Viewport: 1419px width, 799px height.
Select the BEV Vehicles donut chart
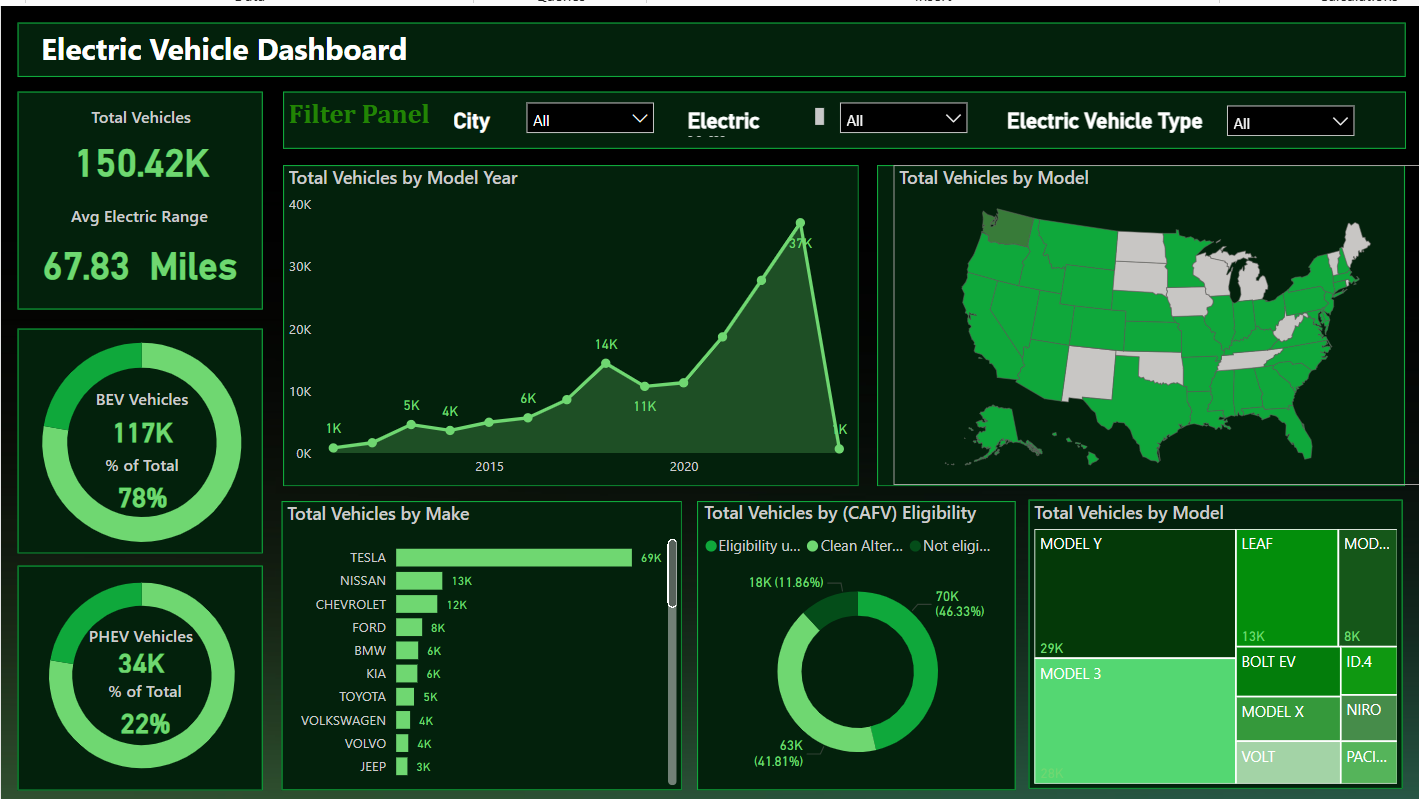pos(141,442)
